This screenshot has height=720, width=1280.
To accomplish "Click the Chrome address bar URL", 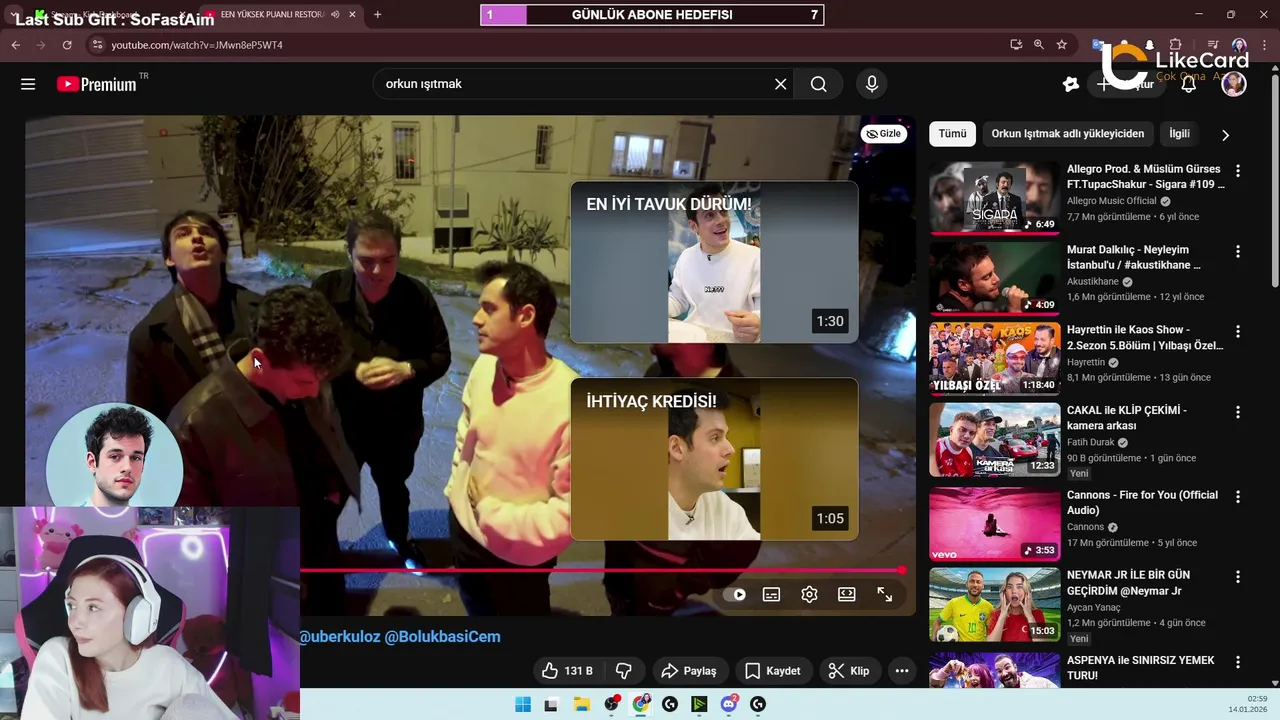I will pos(197,45).
